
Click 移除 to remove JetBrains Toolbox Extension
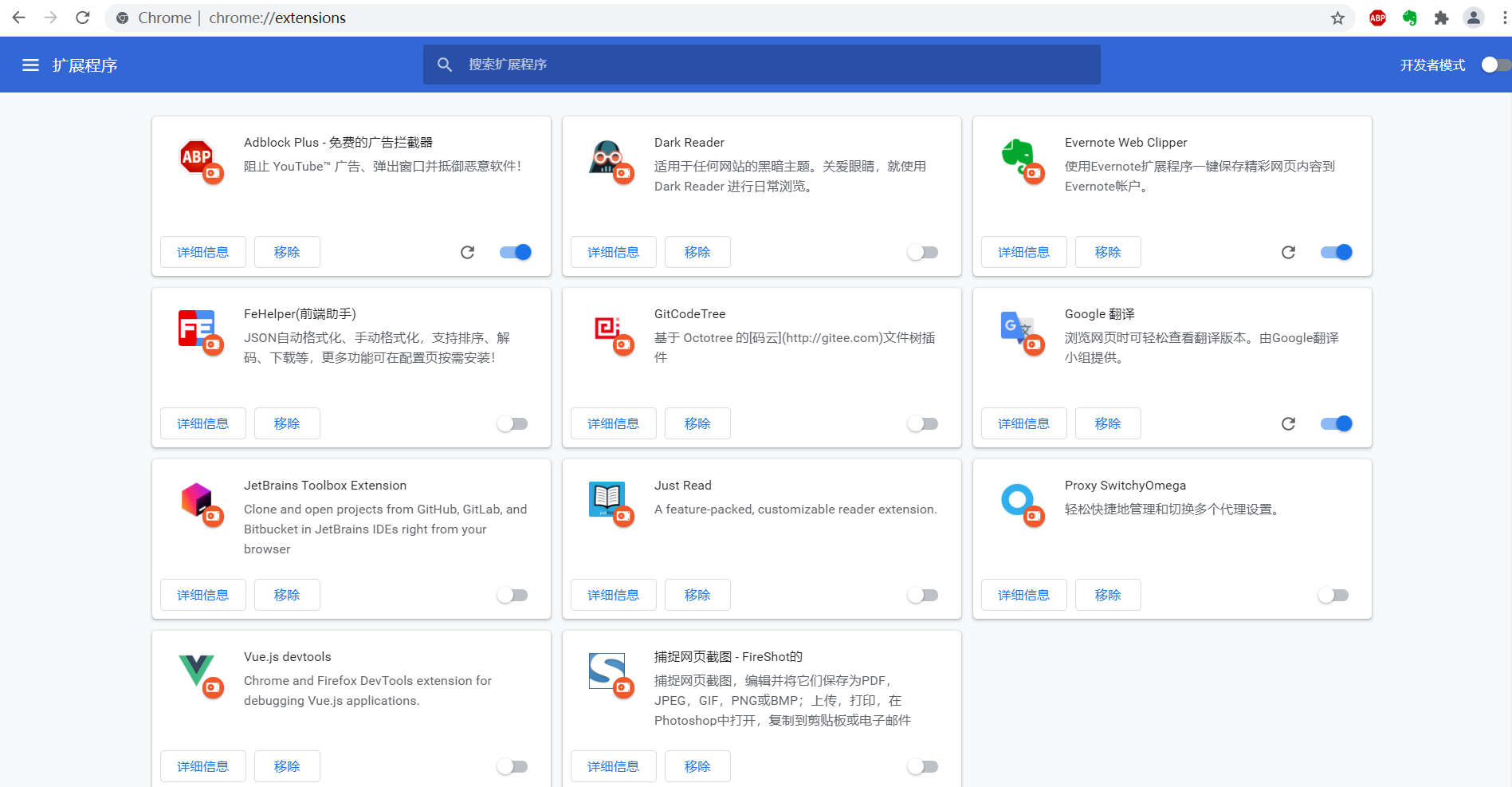click(287, 595)
